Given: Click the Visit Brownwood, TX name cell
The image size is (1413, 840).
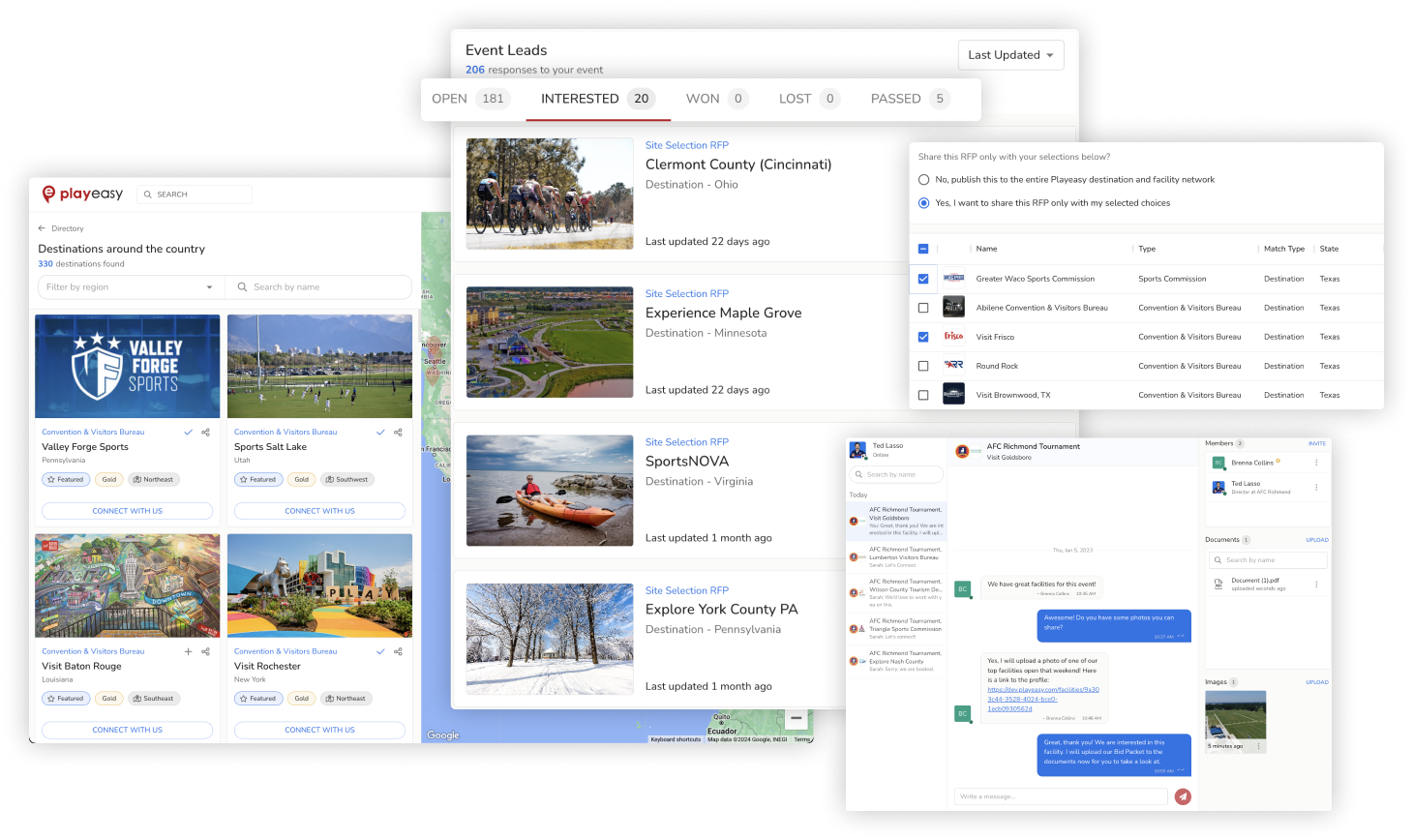Looking at the screenshot, I should click(x=1013, y=395).
